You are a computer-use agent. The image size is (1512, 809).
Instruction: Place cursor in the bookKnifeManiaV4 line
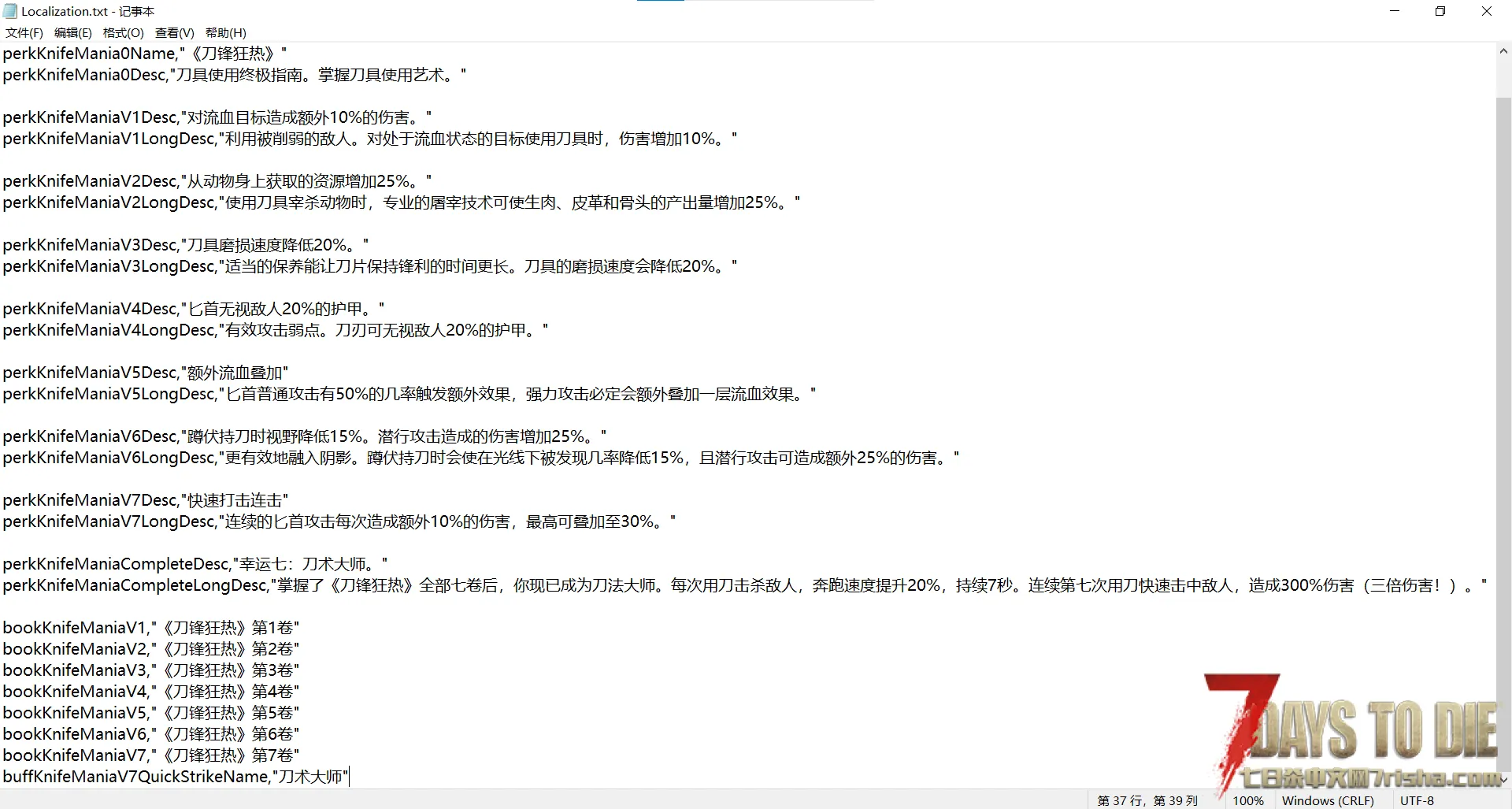click(150, 692)
